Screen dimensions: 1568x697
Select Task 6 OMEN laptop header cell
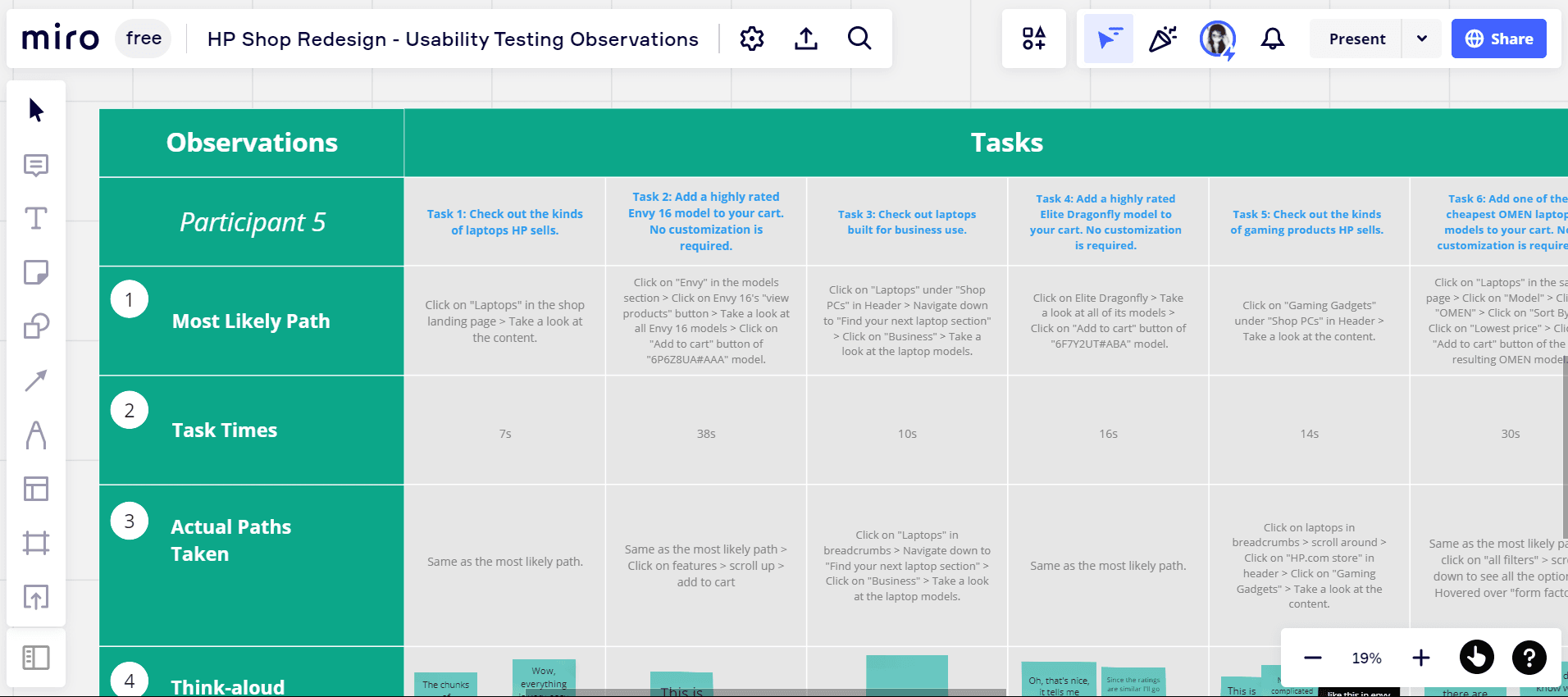pyautogui.click(x=1489, y=221)
